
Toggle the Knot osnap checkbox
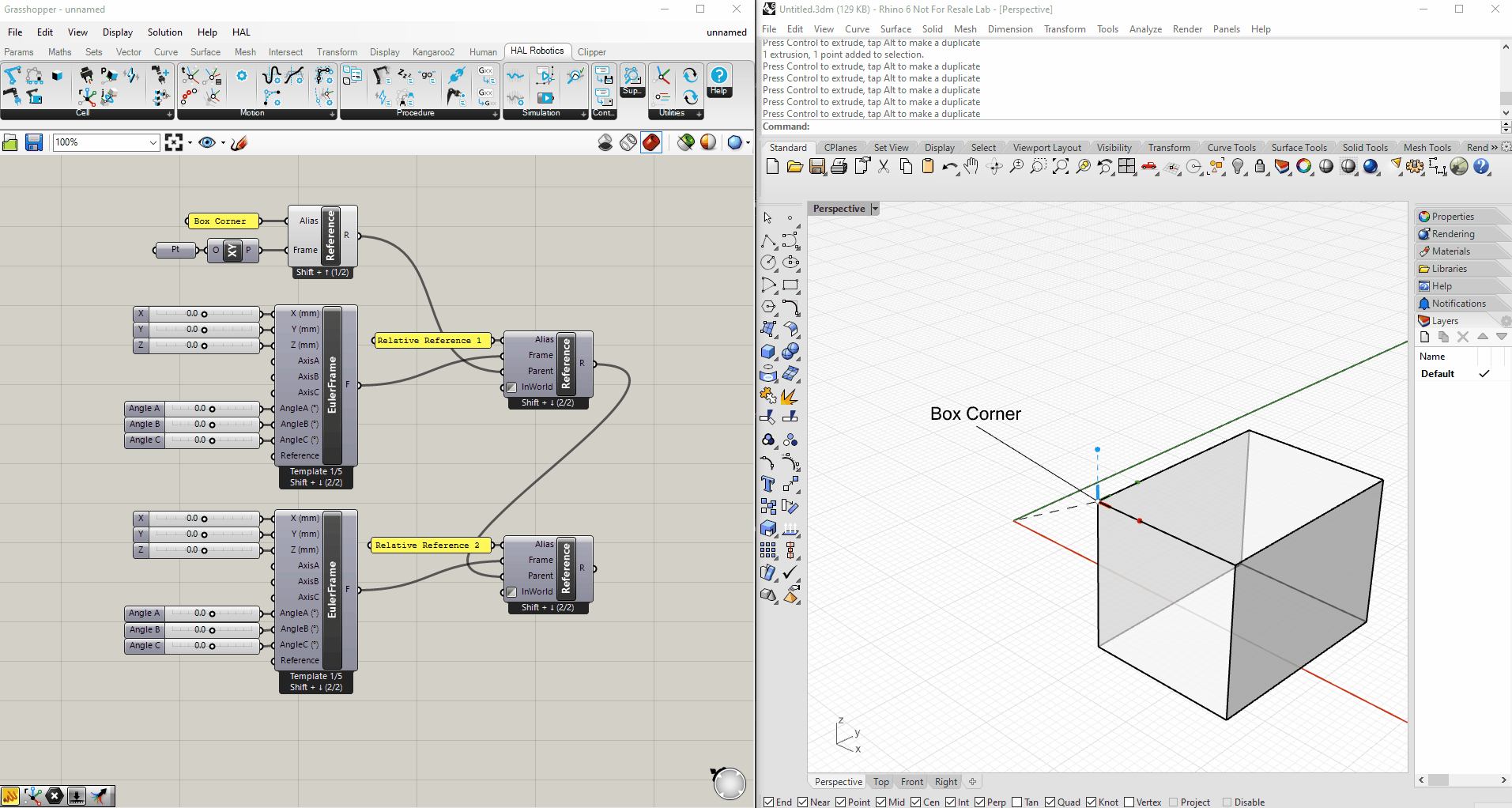[1092, 802]
